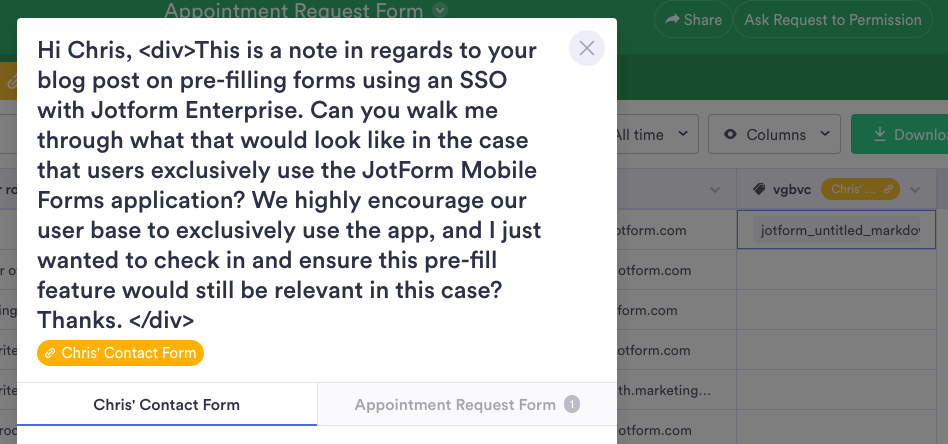Image resolution: width=948 pixels, height=444 pixels.
Task: Click the link icon in vgbvc header badge
Action: 886,189
